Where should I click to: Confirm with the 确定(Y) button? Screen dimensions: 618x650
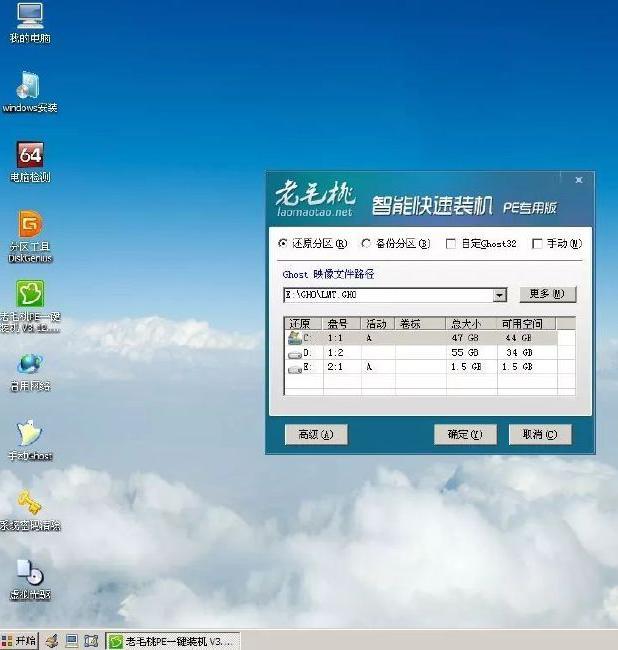pyautogui.click(x=465, y=434)
